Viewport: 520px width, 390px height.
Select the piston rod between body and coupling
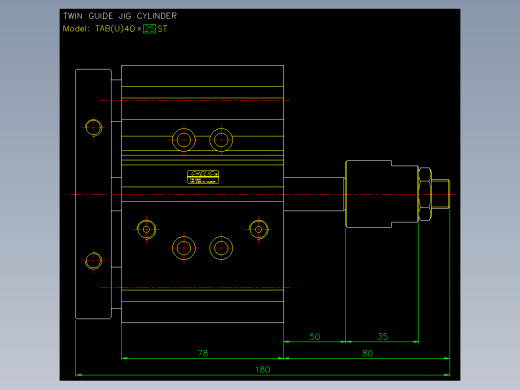point(314,194)
